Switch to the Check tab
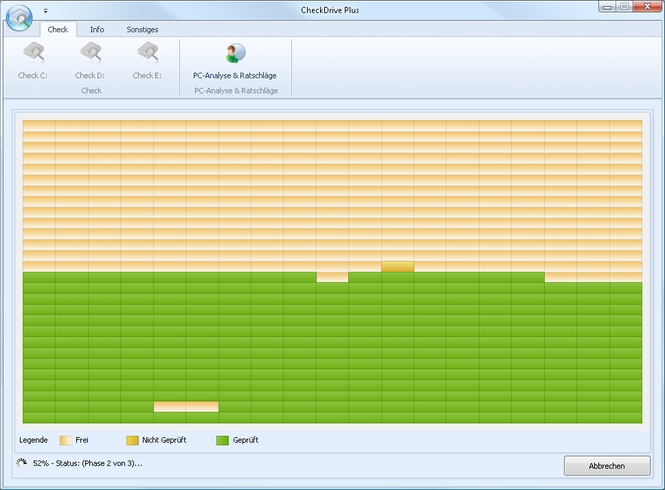This screenshot has height=490, width=665. [58, 29]
